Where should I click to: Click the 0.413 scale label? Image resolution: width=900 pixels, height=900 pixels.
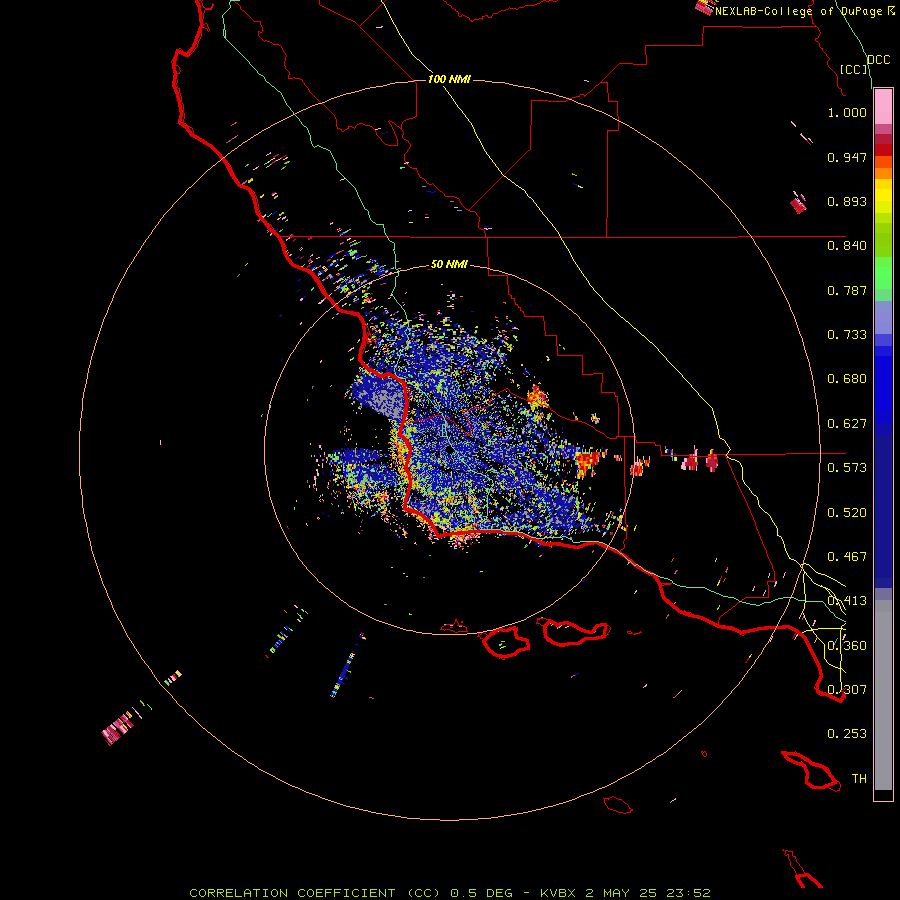[x=847, y=601]
